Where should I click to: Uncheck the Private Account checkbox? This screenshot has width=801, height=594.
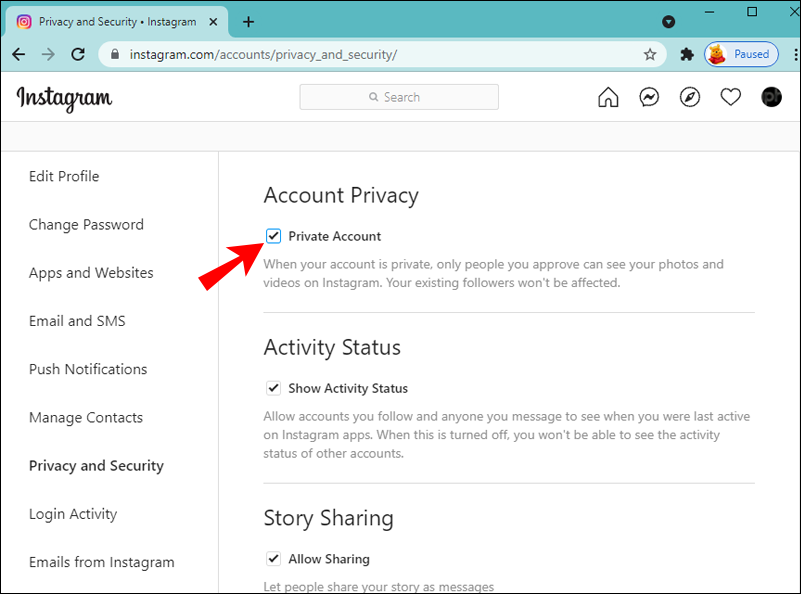[x=273, y=236]
